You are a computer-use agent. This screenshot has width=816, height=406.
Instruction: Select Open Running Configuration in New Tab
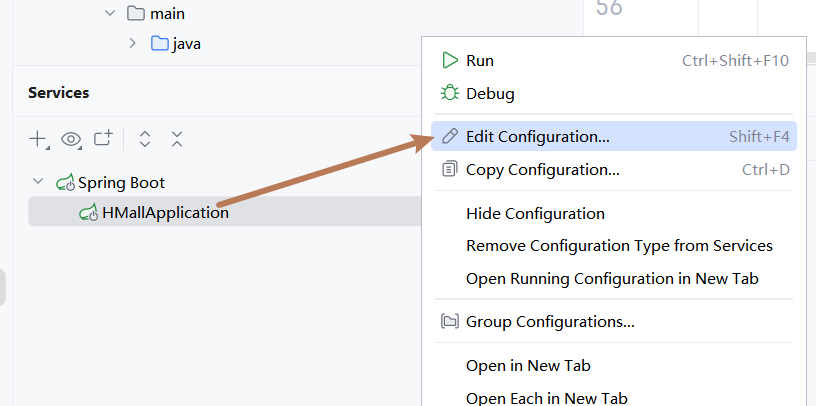click(x=612, y=279)
